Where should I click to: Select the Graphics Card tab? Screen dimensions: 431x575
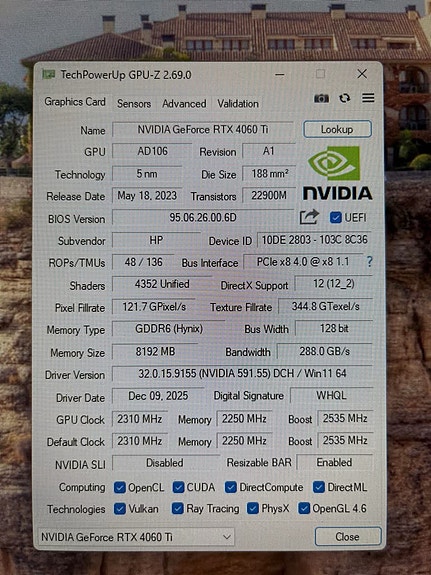click(75, 102)
